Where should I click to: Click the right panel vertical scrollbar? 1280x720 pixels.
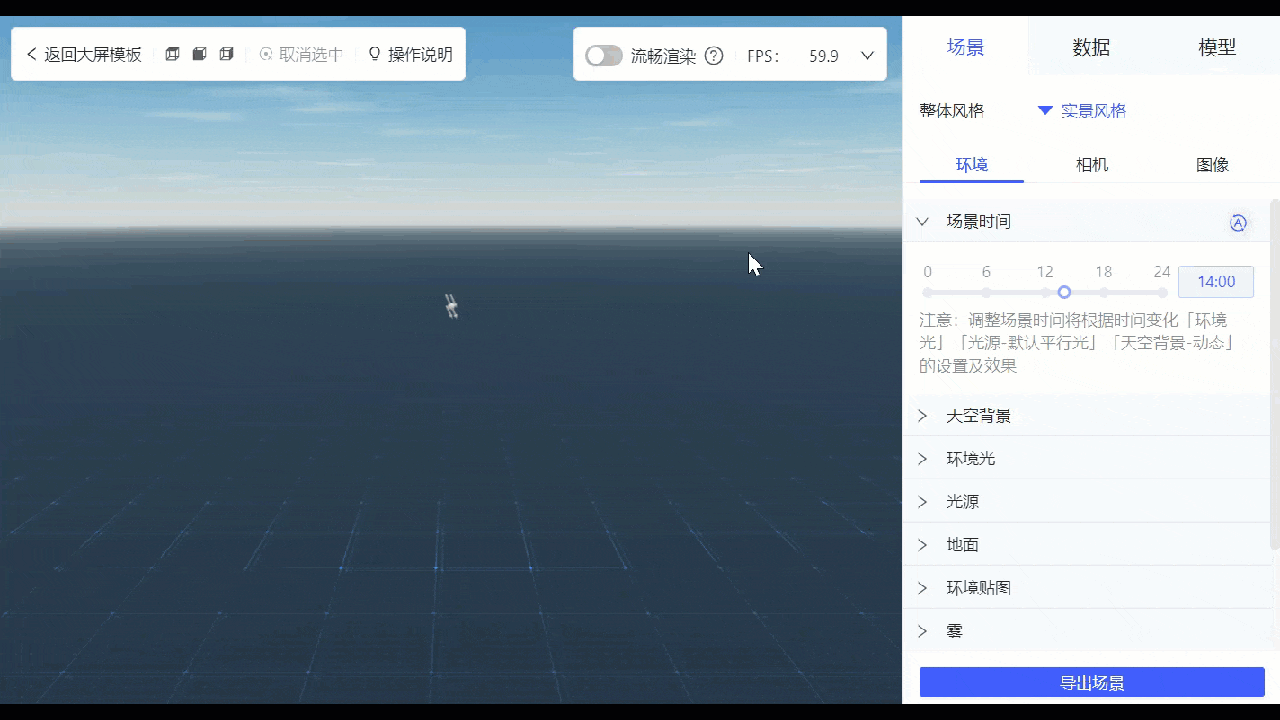1274,374
